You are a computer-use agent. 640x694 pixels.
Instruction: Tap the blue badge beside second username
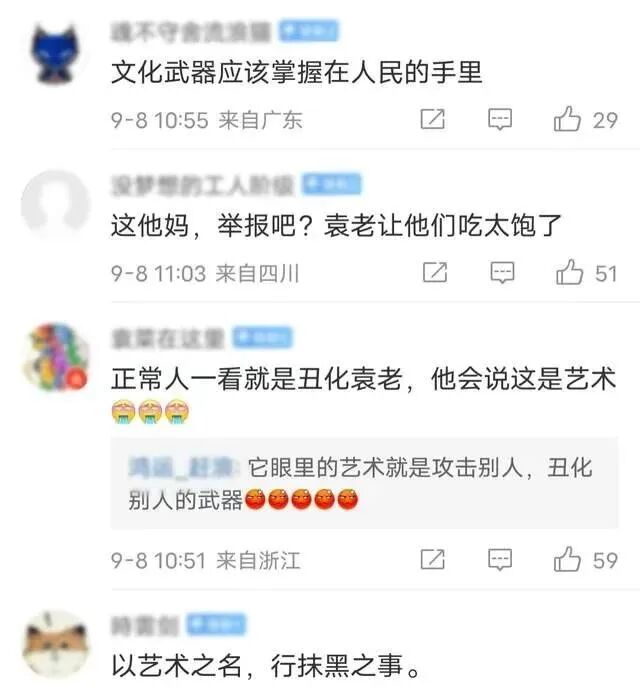pyautogui.click(x=332, y=184)
